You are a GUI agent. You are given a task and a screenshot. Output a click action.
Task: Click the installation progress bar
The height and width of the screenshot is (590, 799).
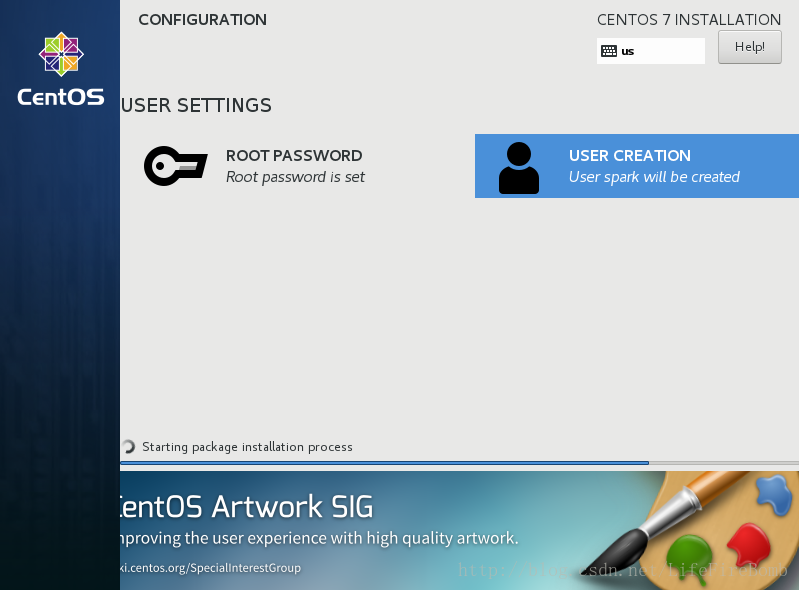click(x=460, y=463)
